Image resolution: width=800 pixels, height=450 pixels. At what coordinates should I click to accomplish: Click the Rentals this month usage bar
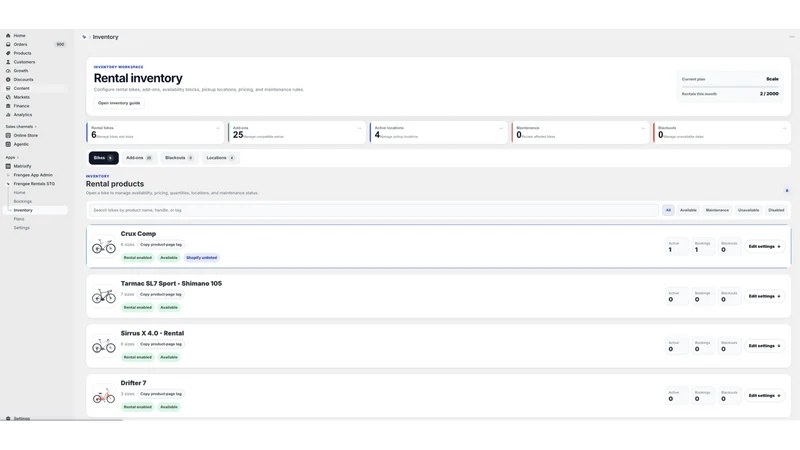(730, 87)
